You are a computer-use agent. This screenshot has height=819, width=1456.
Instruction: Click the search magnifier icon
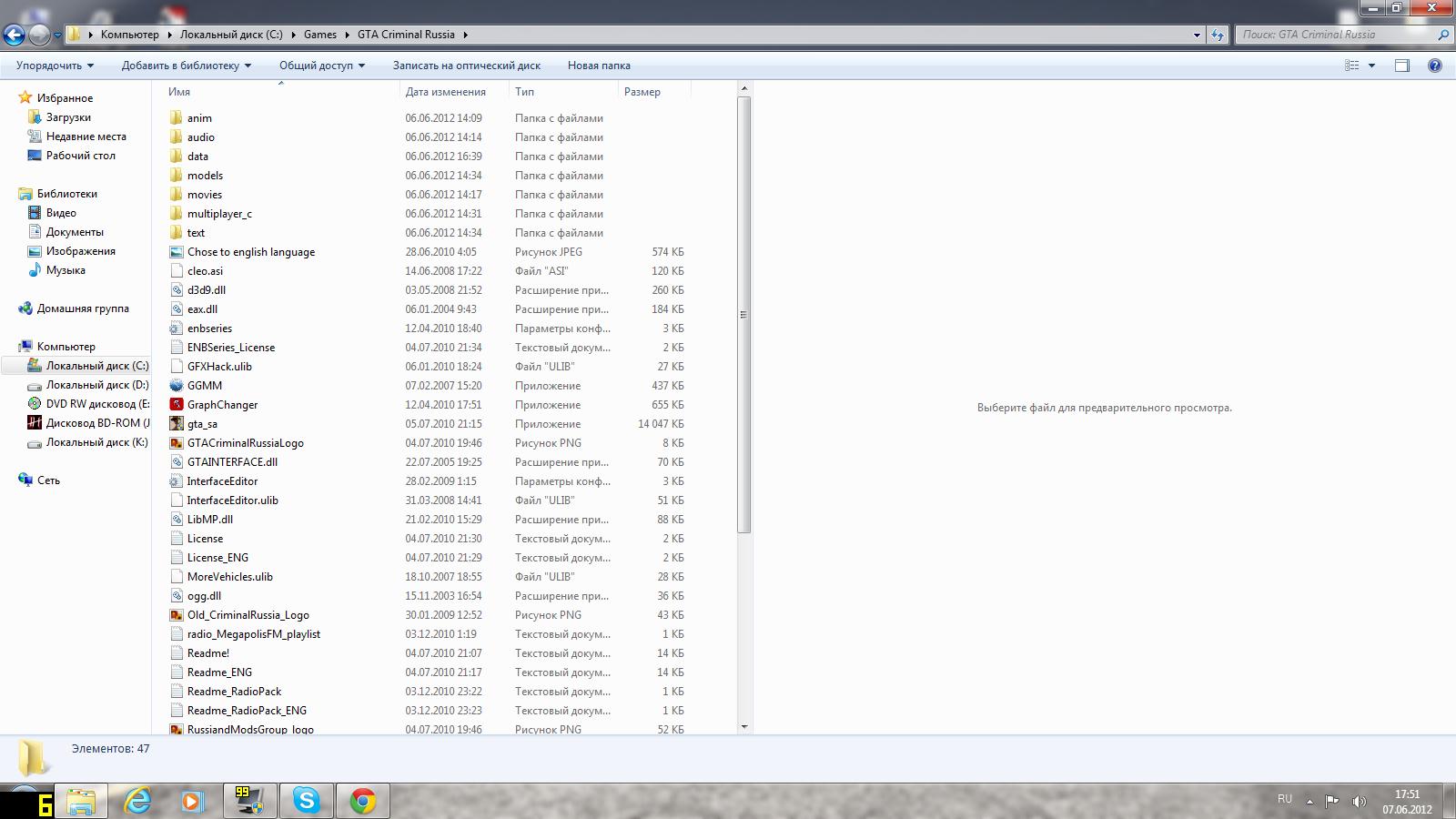pos(1443,35)
